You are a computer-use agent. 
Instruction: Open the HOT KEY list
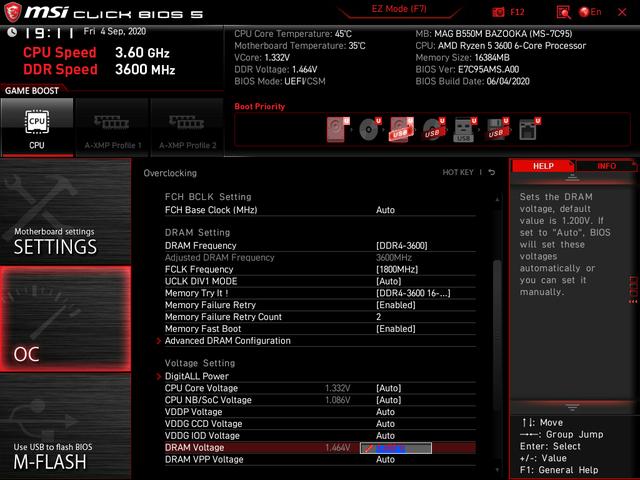(458, 173)
